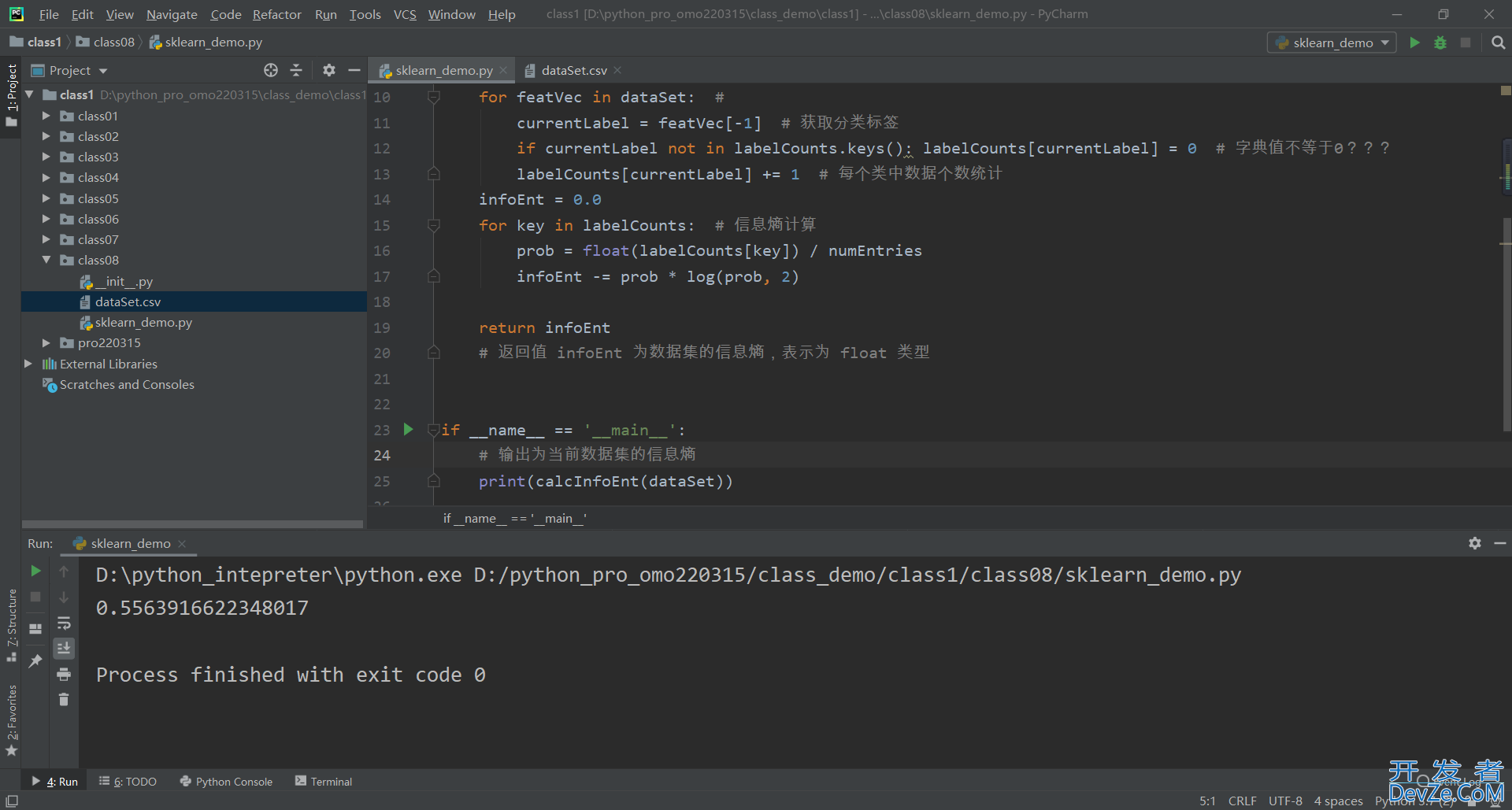The width and height of the screenshot is (1512, 810).
Task: Restore layout icon in Run panel
Action: click(x=35, y=629)
